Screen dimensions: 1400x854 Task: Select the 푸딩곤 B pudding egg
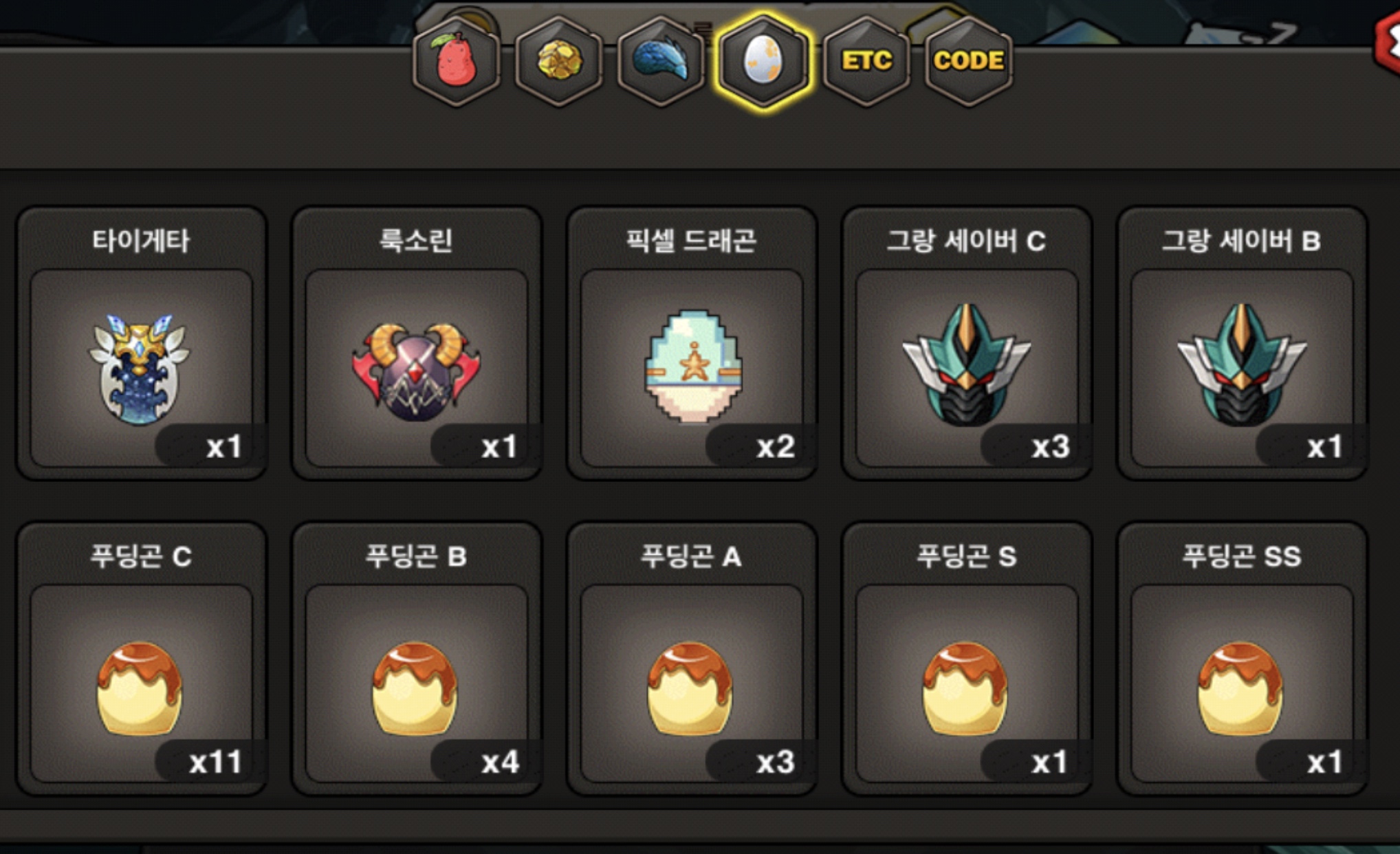click(x=415, y=688)
